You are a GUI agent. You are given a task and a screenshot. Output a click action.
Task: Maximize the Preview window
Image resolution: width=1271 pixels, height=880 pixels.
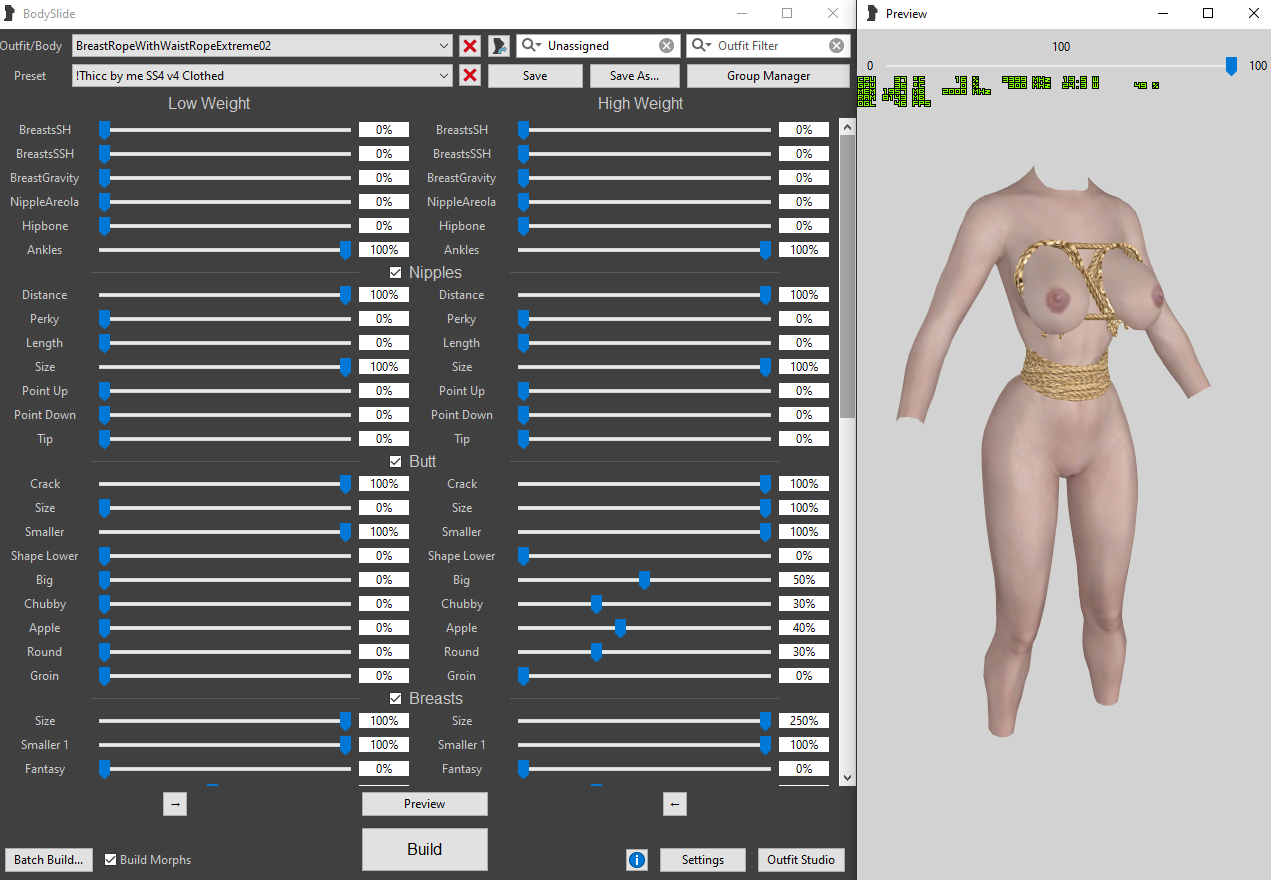tap(1208, 13)
